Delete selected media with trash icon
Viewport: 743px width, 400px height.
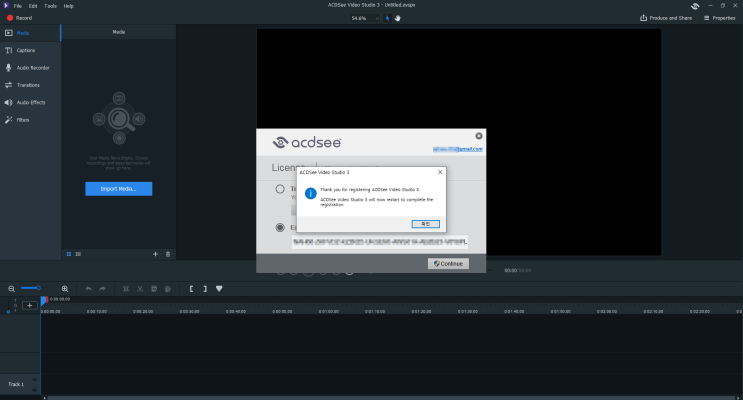pyautogui.click(x=168, y=254)
